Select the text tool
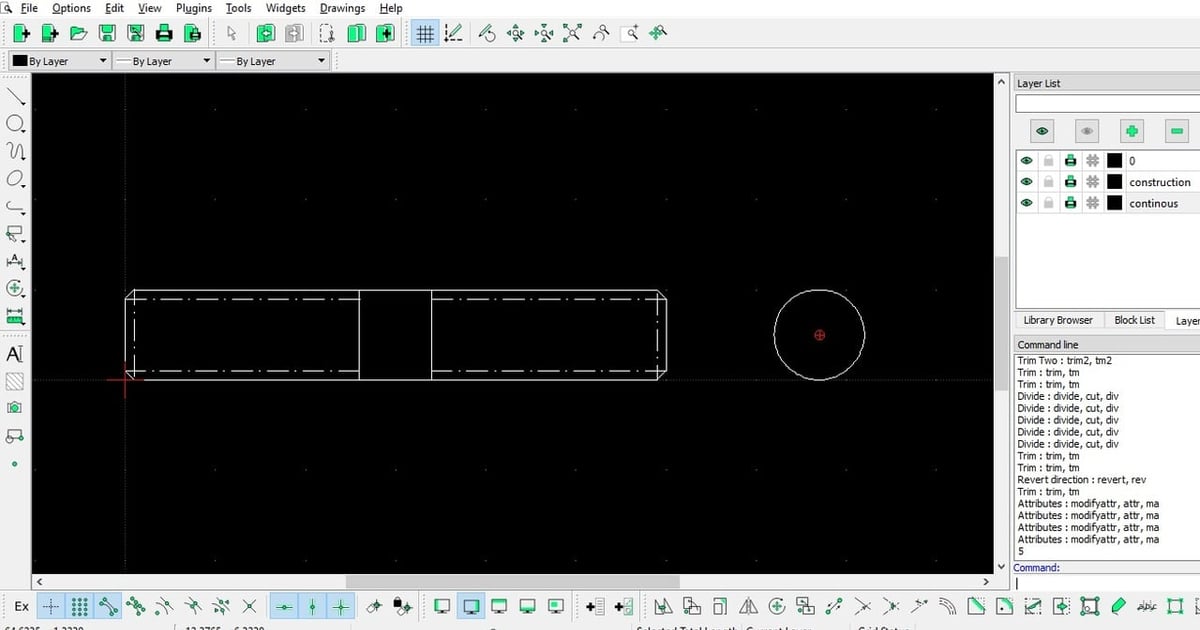Viewport: 1200px width, 630px height. pos(15,353)
